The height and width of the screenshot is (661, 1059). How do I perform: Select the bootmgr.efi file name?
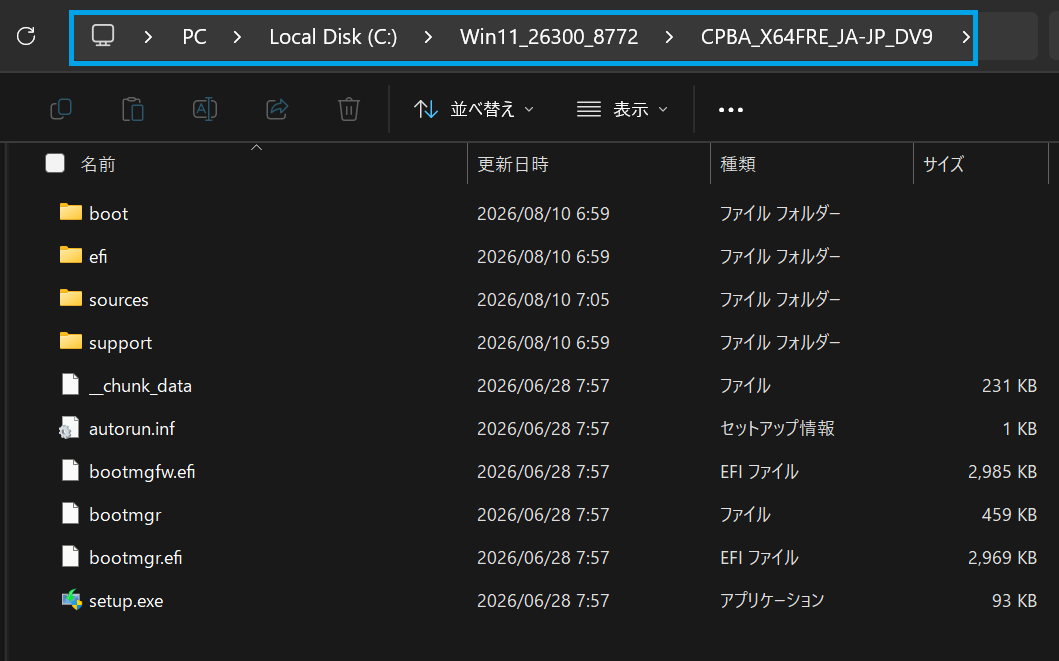[x=136, y=558]
